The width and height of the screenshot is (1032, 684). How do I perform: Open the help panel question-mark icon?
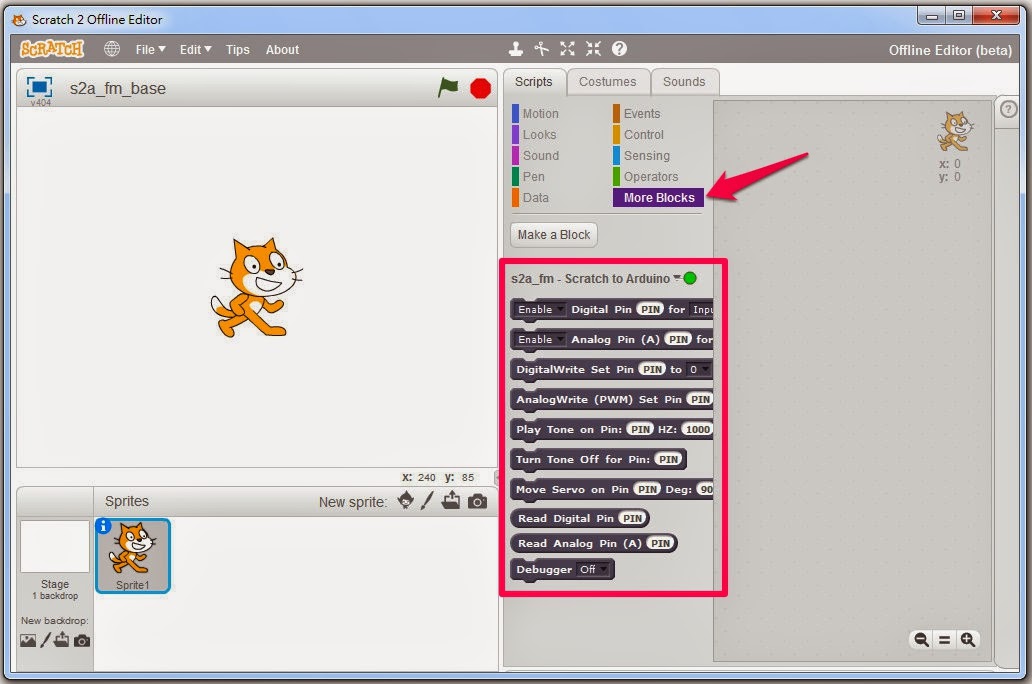[x=1008, y=109]
